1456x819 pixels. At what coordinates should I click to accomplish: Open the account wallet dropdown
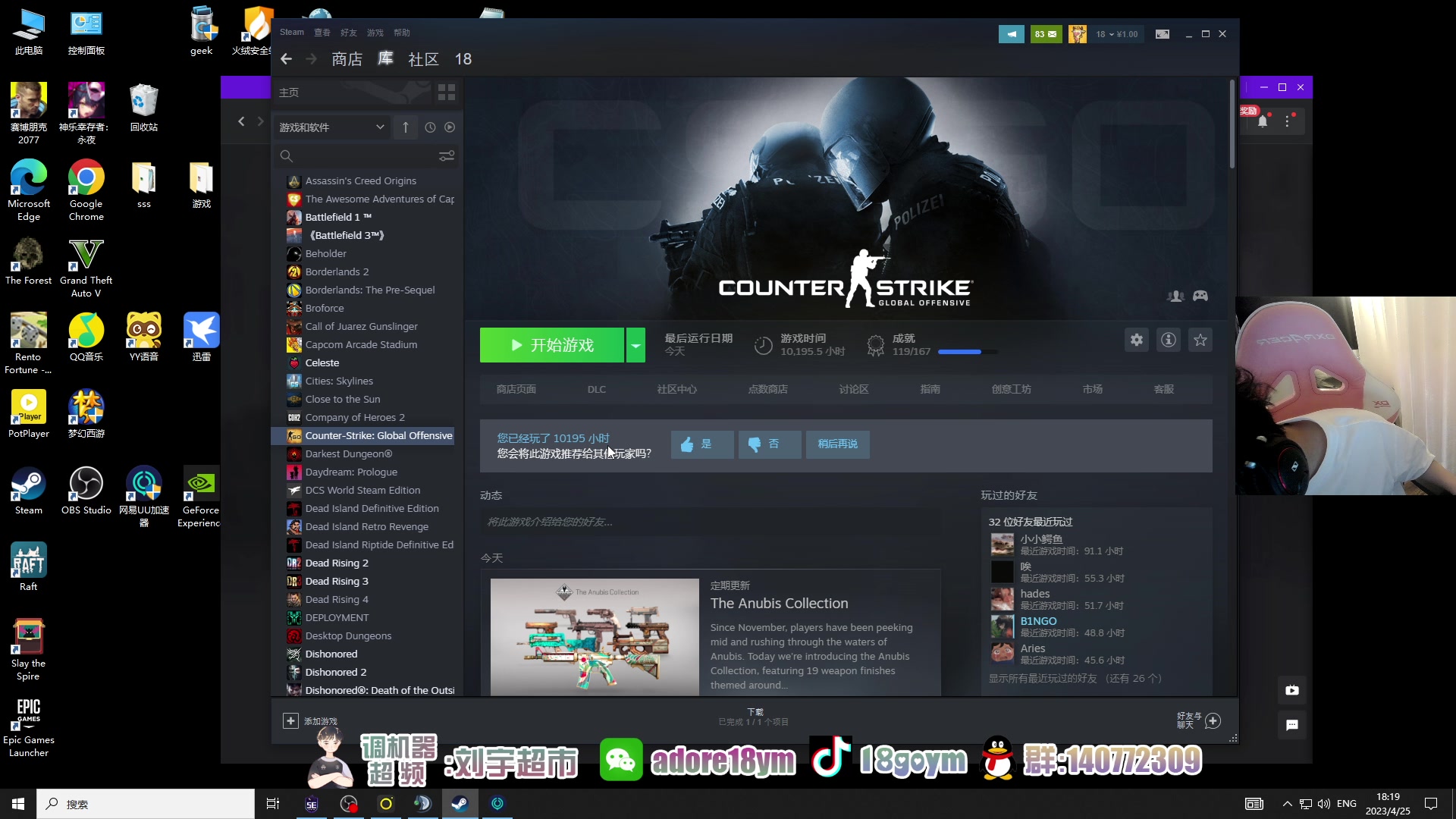tap(1116, 34)
